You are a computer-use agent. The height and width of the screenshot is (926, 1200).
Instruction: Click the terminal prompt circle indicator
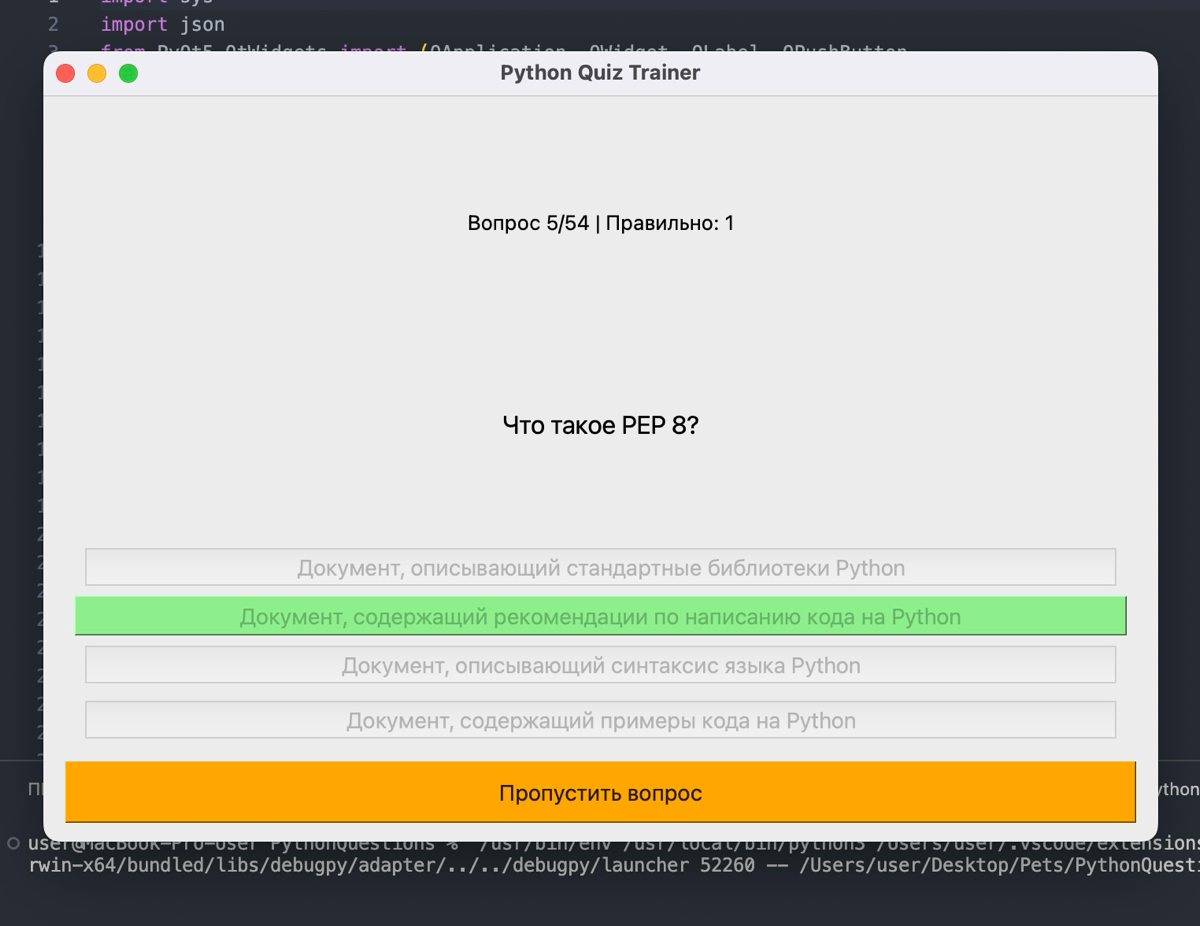click(13, 843)
